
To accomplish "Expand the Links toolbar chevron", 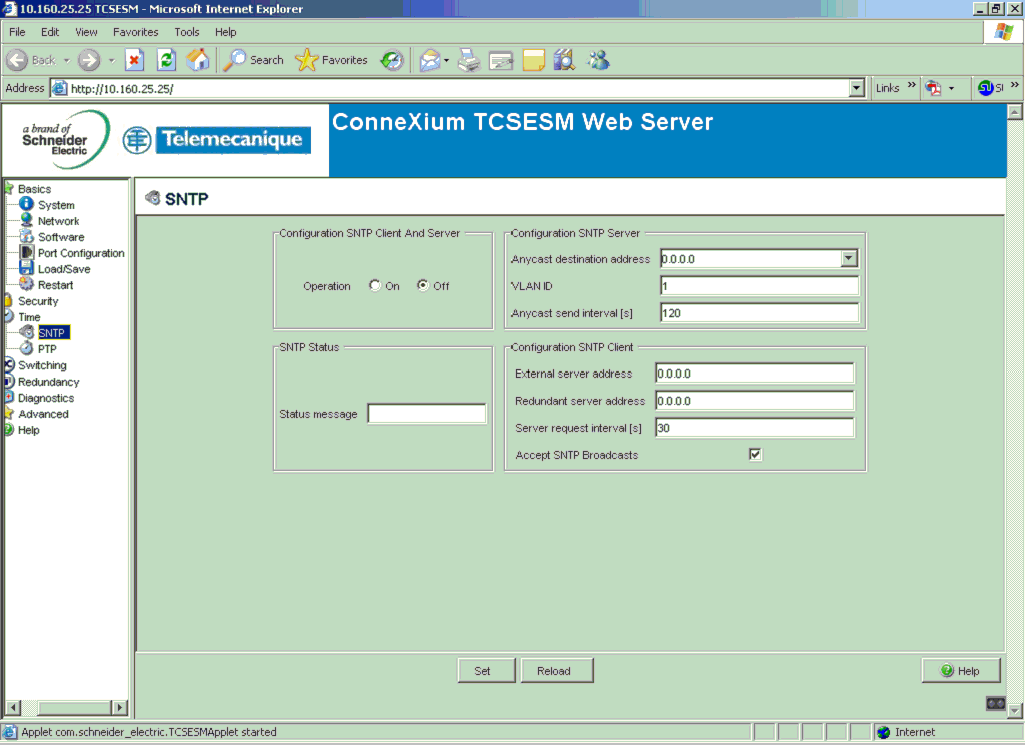I will tap(911, 85).
